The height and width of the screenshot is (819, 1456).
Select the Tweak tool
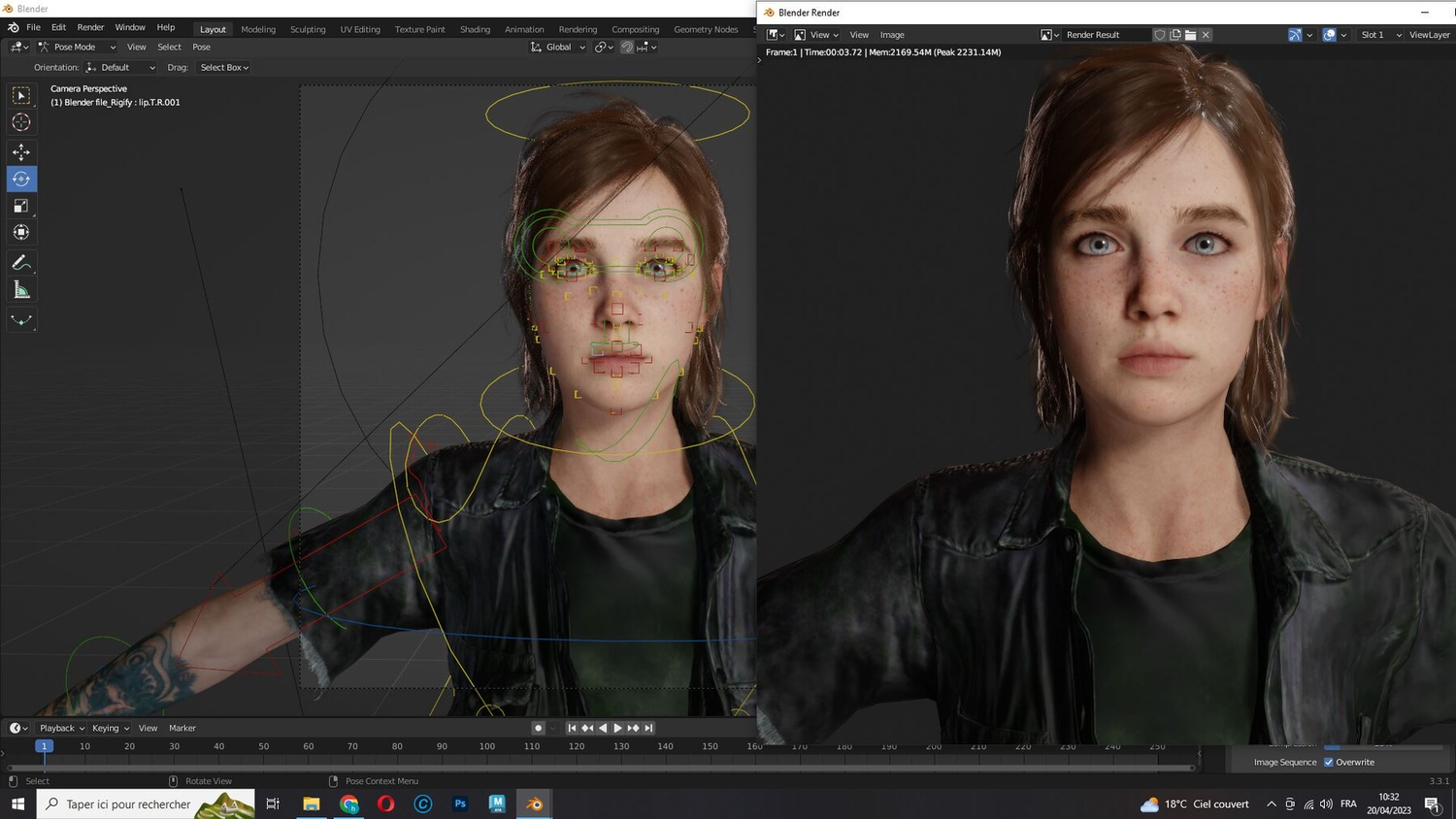point(20,94)
